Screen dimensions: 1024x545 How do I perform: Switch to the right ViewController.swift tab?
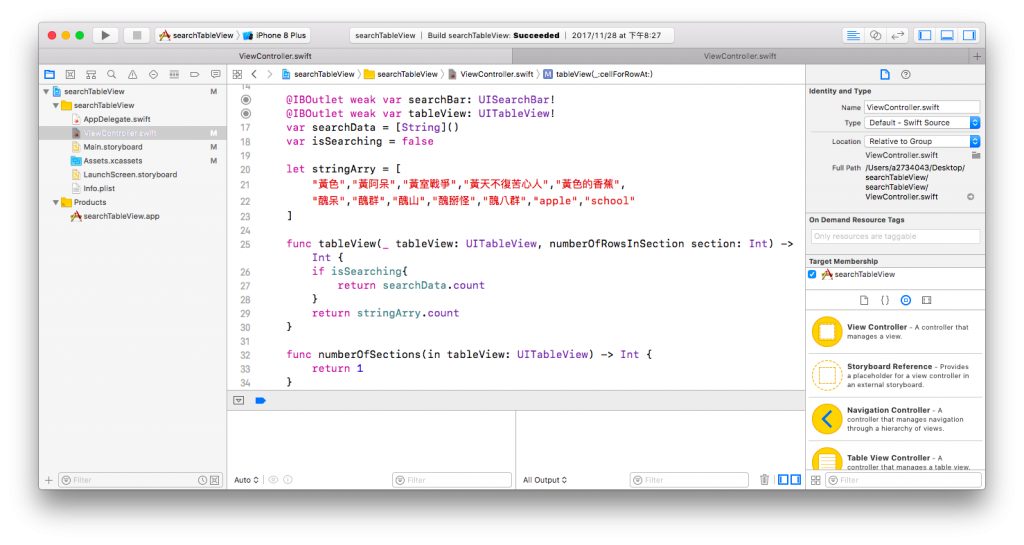[x=740, y=56]
